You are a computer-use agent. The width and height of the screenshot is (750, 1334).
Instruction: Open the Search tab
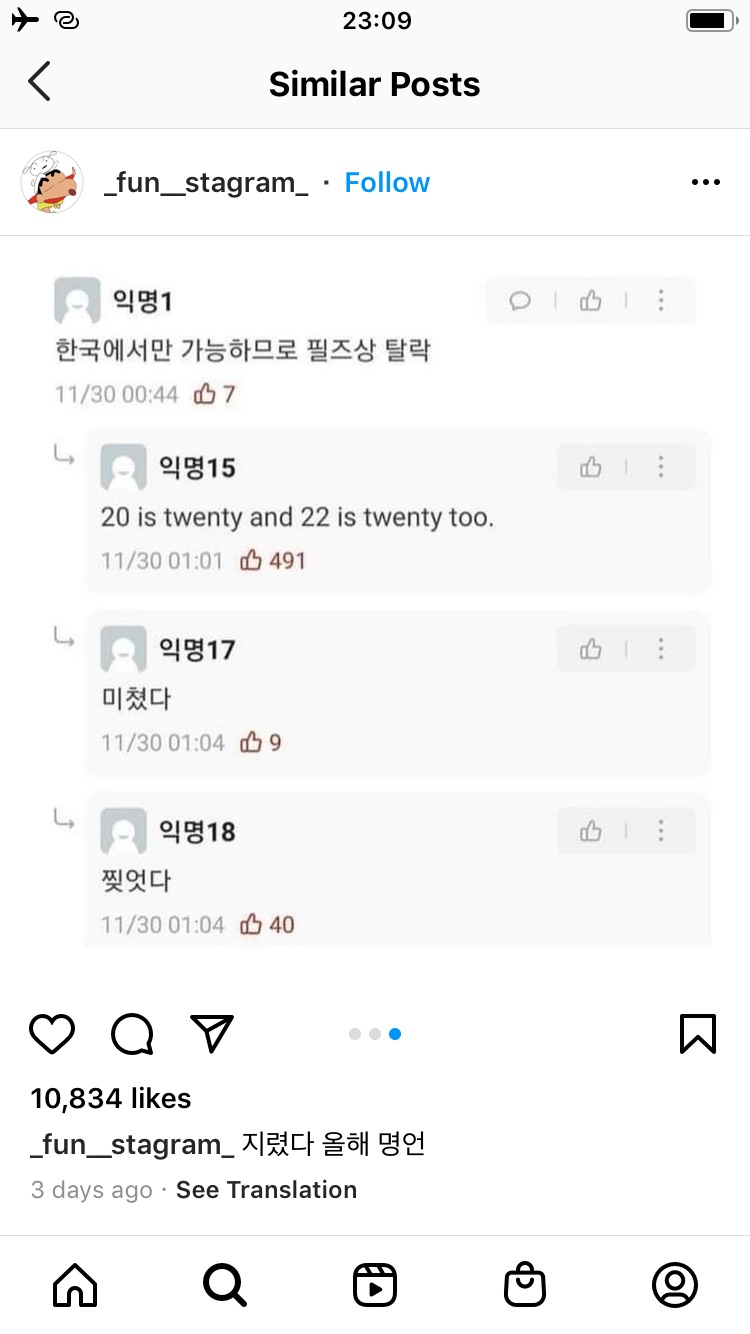(224, 1284)
